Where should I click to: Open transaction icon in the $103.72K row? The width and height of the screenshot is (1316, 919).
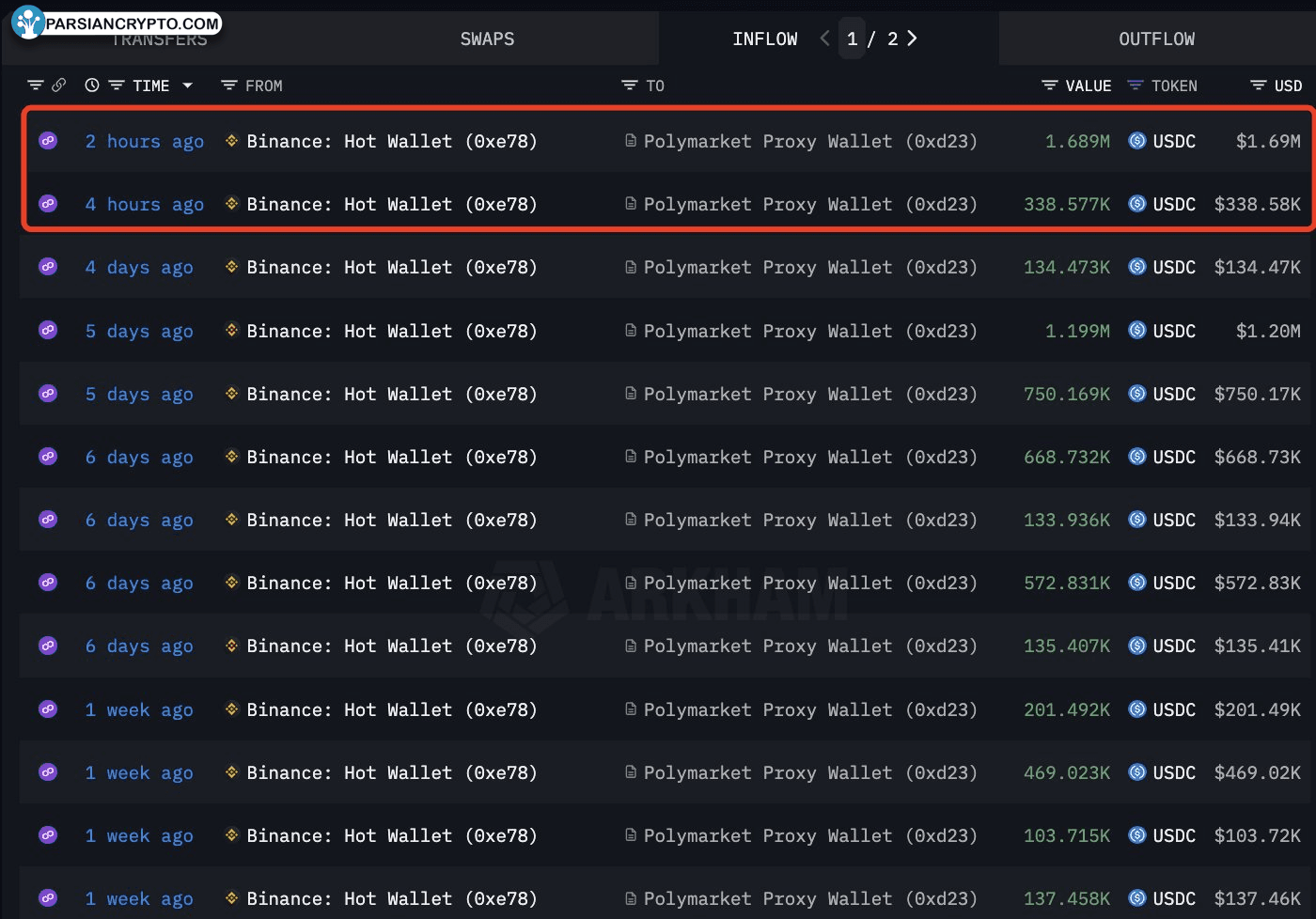(48, 835)
